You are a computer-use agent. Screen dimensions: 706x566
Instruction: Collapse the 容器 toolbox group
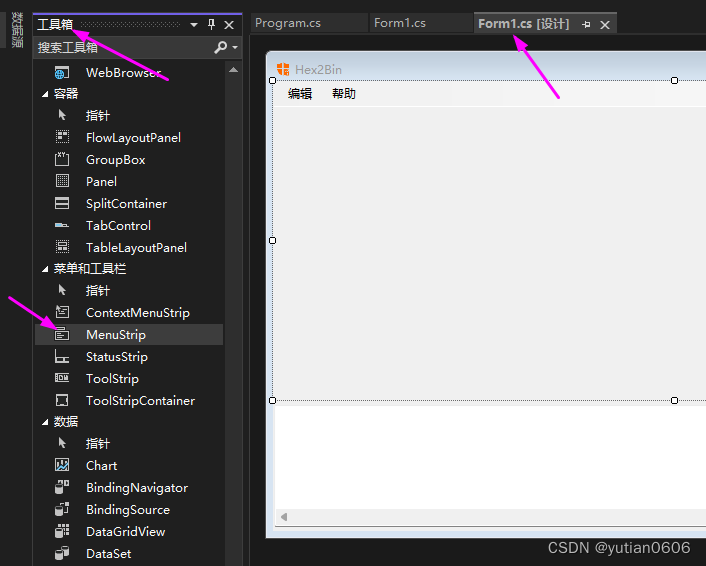point(45,94)
